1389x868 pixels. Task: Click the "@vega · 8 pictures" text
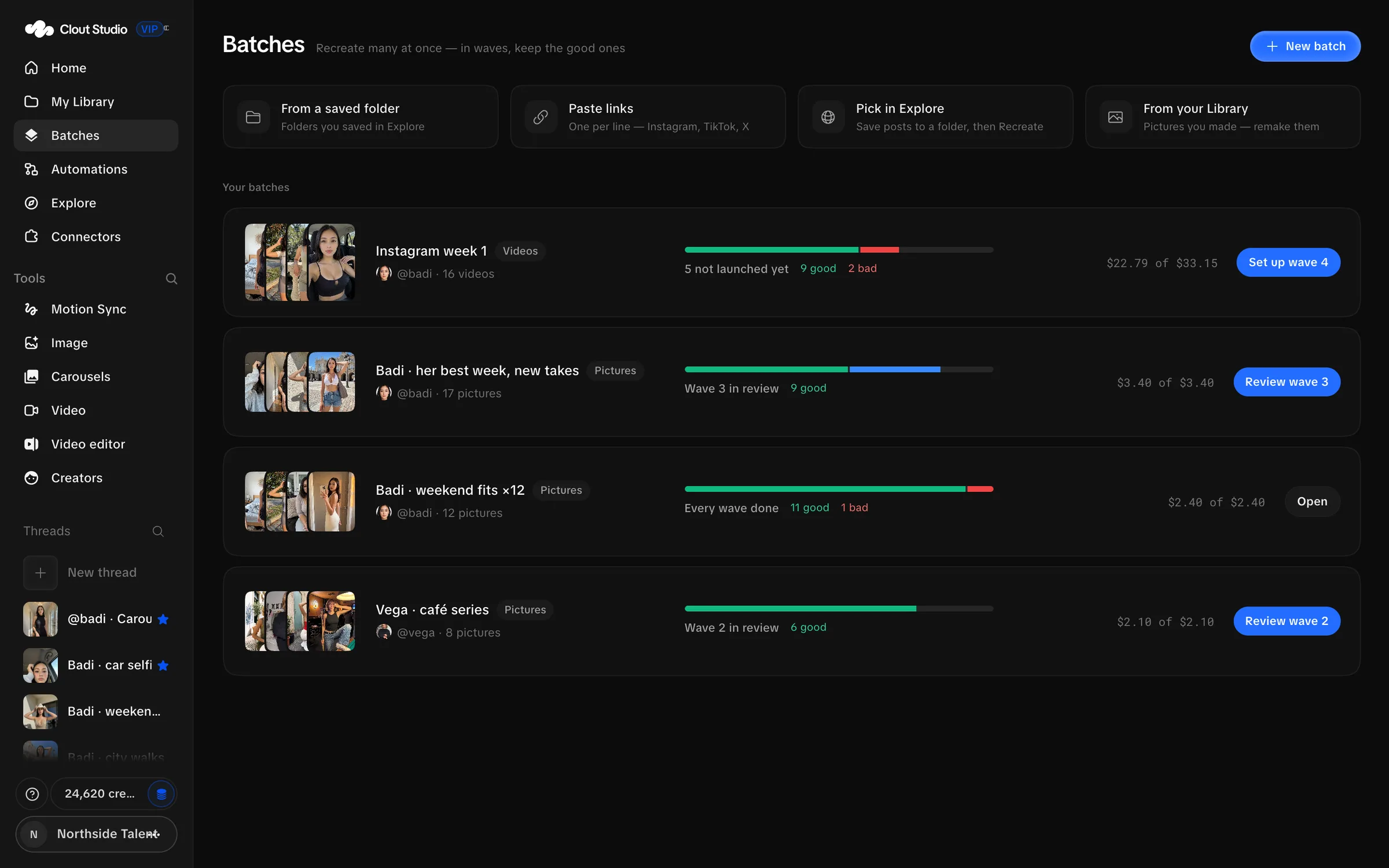click(449, 632)
